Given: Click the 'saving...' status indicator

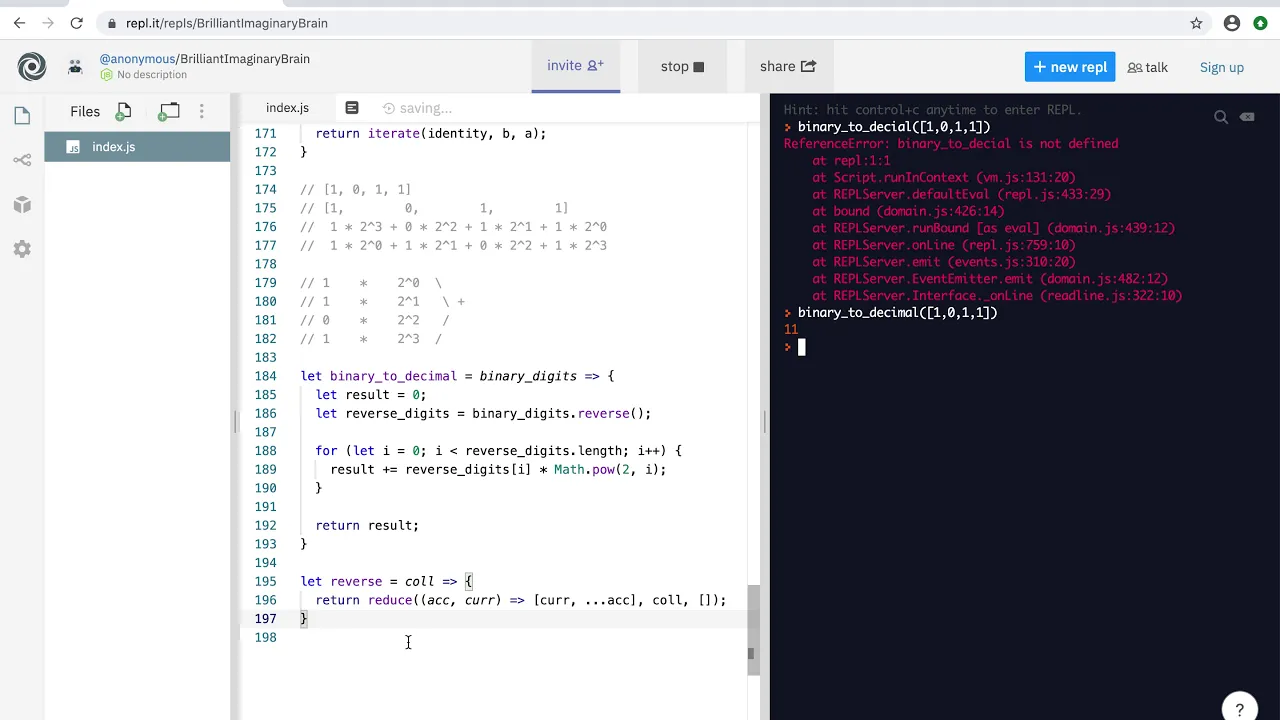Looking at the screenshot, I should click(x=417, y=108).
